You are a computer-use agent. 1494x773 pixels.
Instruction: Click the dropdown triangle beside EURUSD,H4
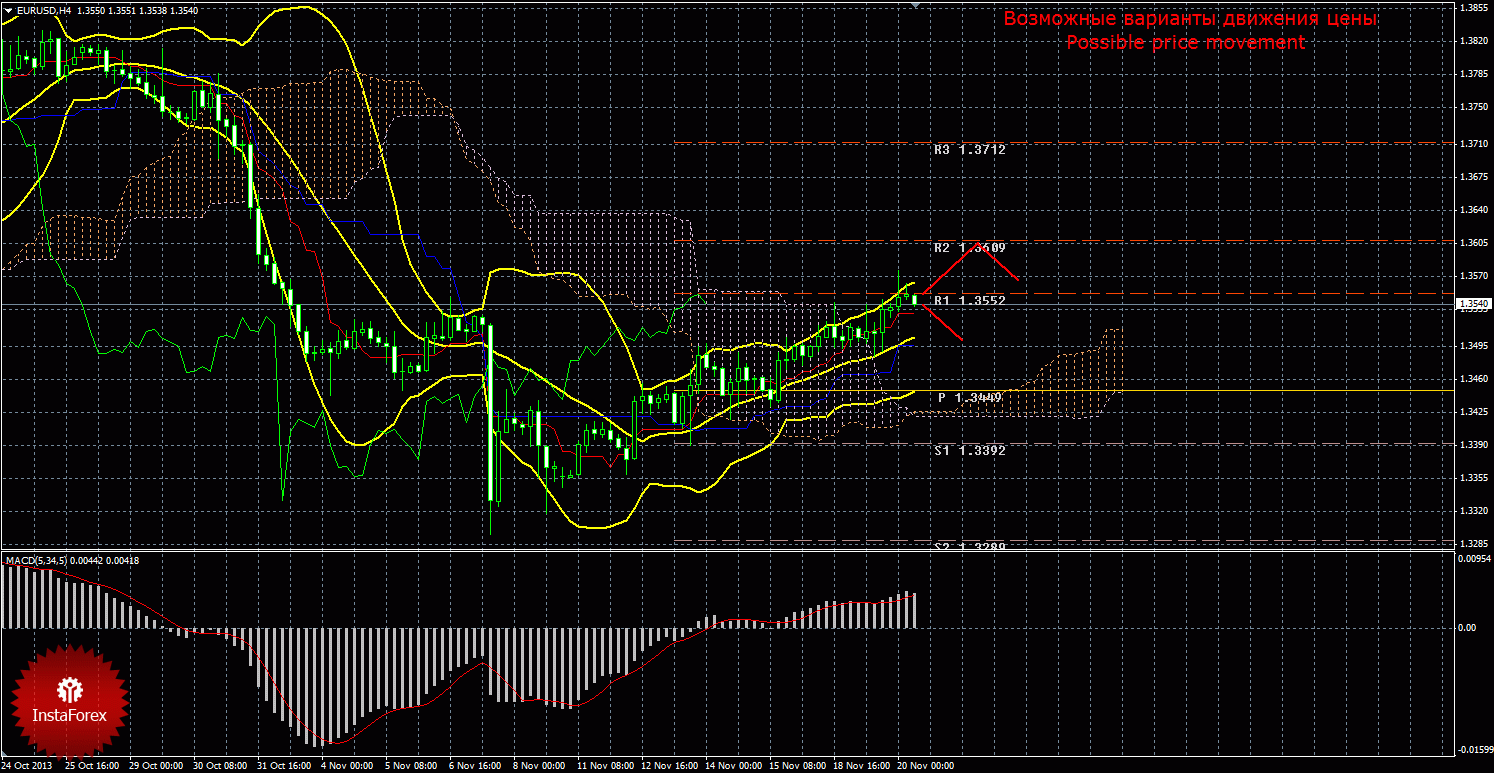click(6, 9)
